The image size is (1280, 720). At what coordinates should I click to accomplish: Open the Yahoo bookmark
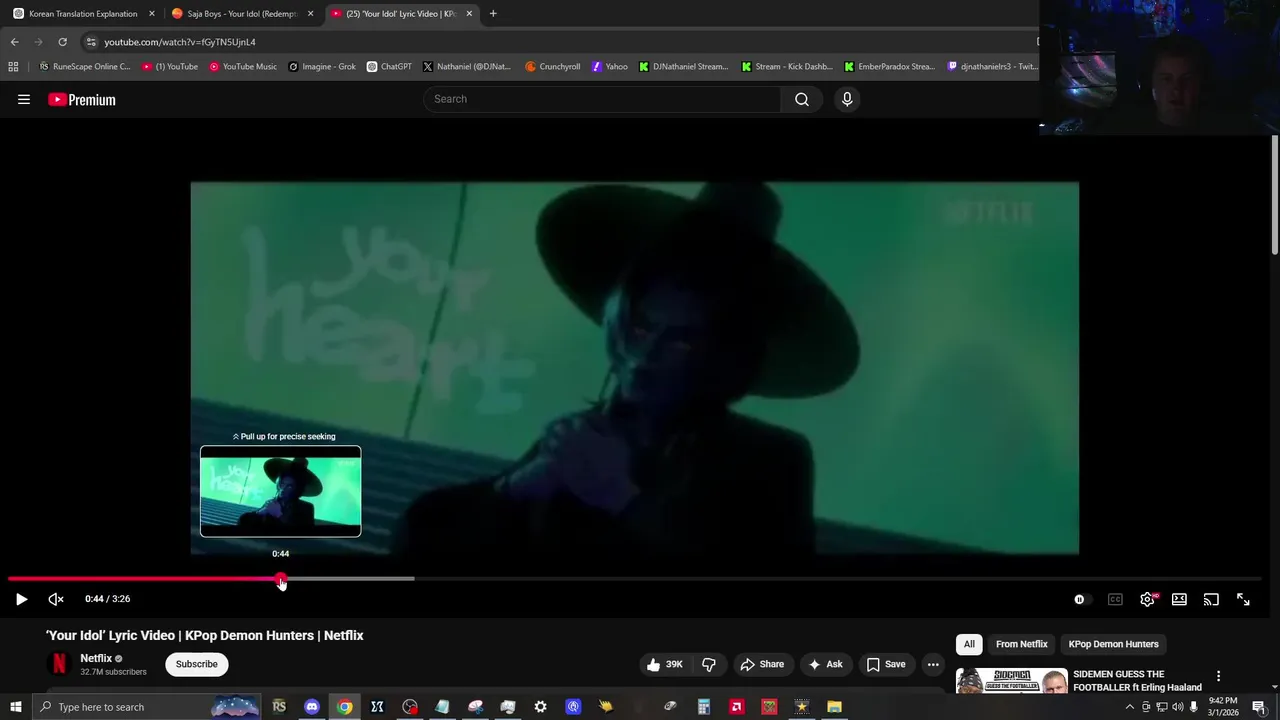click(x=609, y=67)
